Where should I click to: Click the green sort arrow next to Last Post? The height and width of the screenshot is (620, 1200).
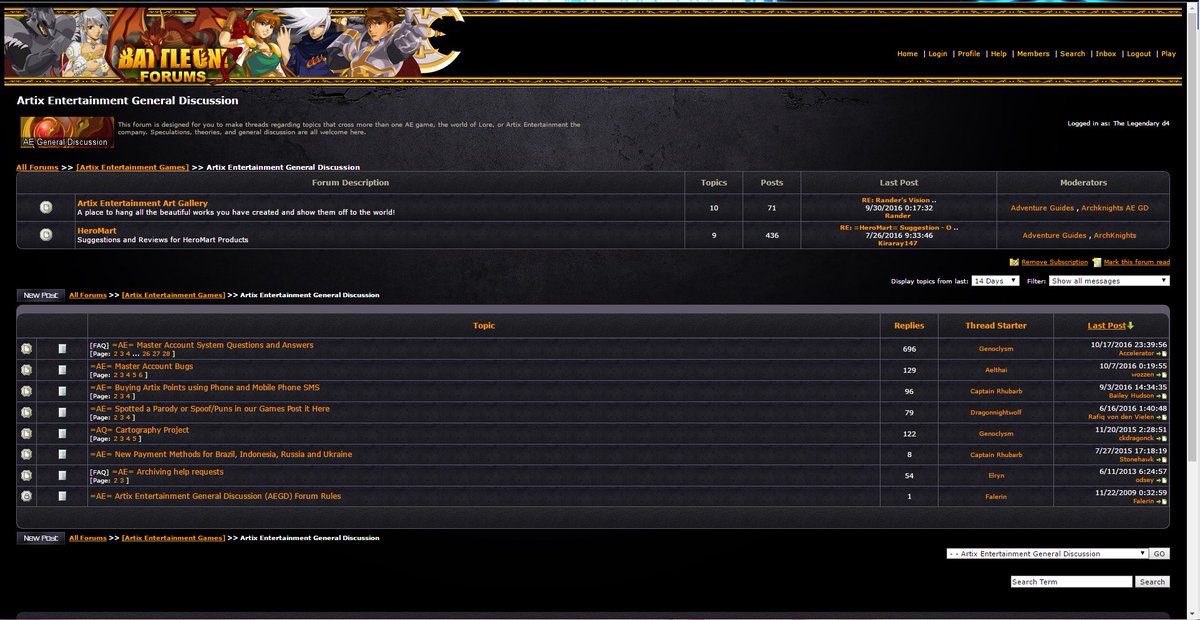(x=1131, y=325)
